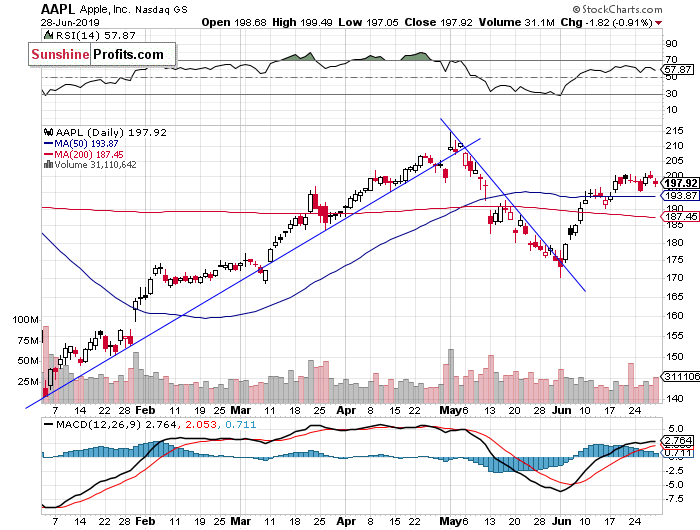The image size is (700, 530).
Task: Click the '100M' volume scale label
Action: tap(25, 320)
